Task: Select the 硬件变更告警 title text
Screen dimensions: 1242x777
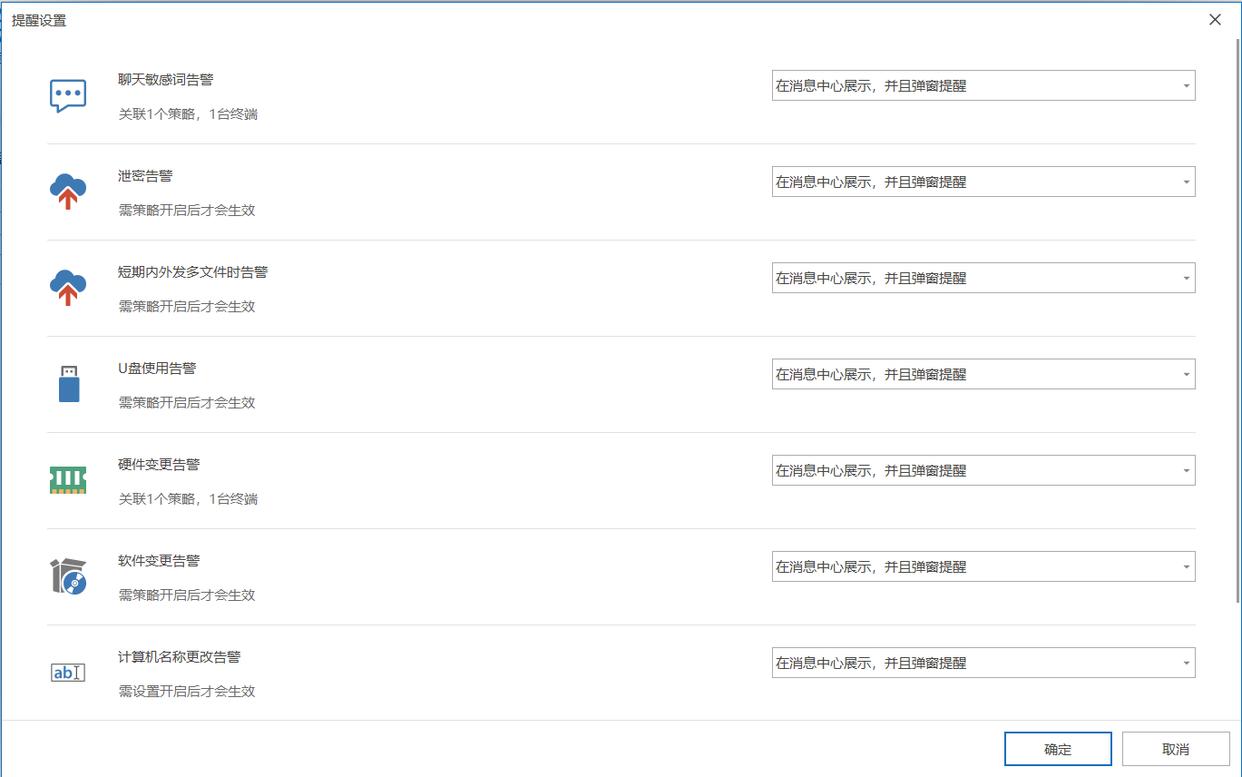Action: point(159,464)
